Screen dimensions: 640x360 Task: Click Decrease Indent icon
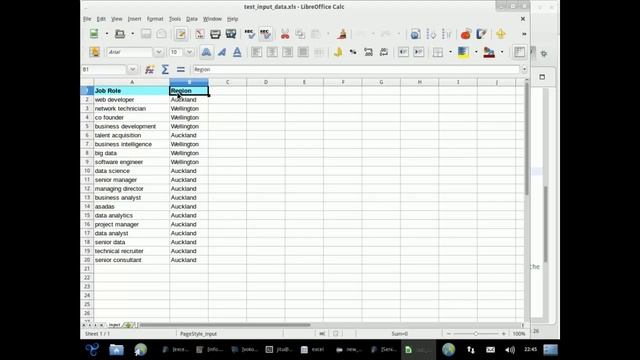[403, 52]
